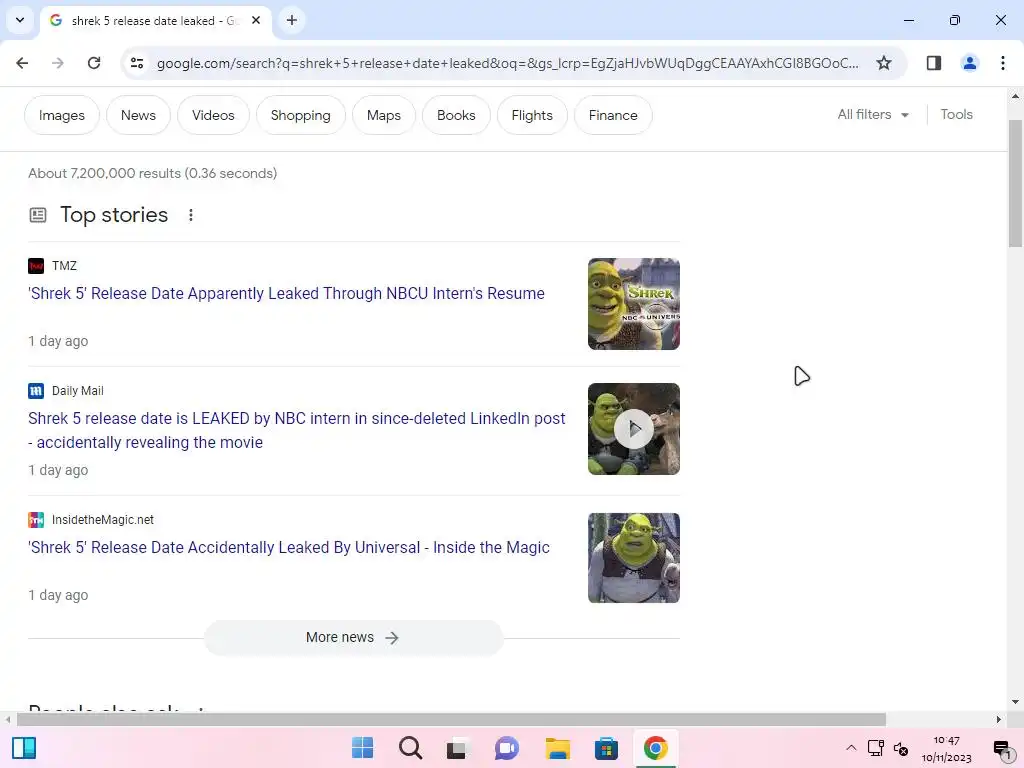Open File Explorer from taskbar
Screen dimensions: 1024x768
click(x=558, y=748)
